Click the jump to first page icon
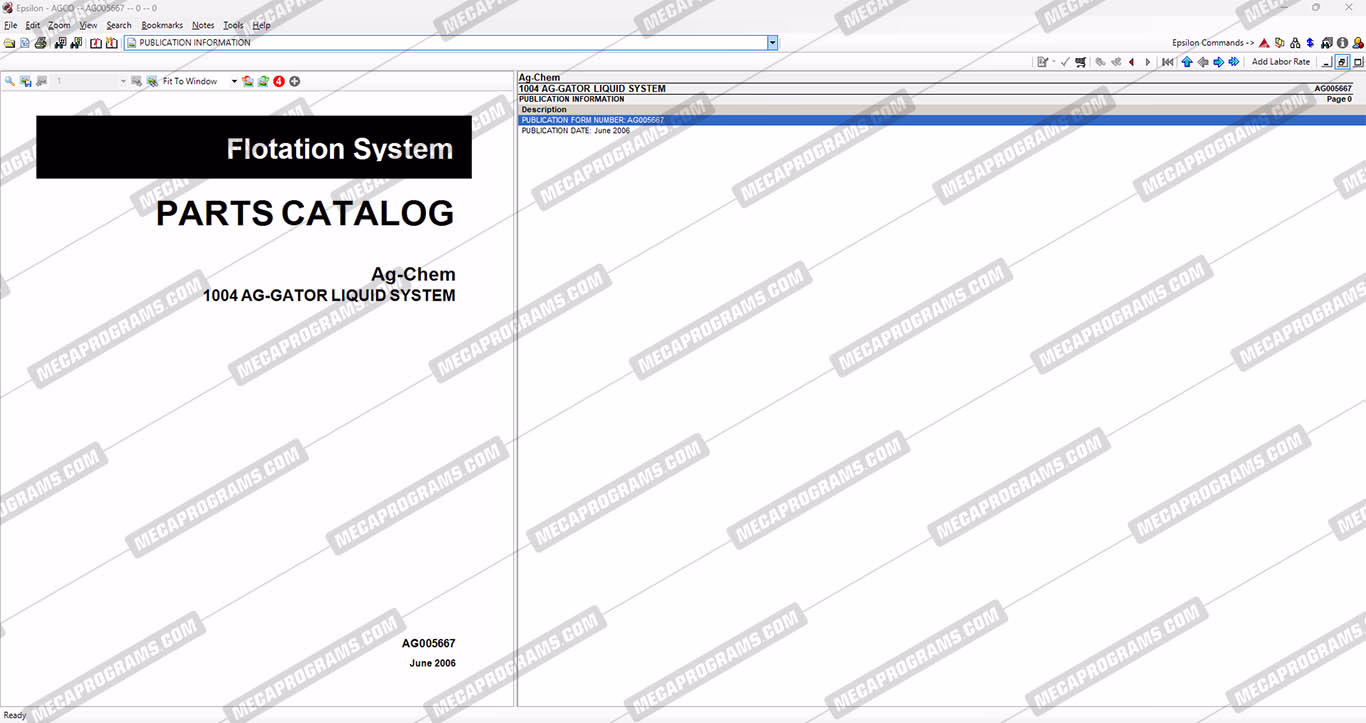The height and width of the screenshot is (723, 1366). [x=1167, y=62]
